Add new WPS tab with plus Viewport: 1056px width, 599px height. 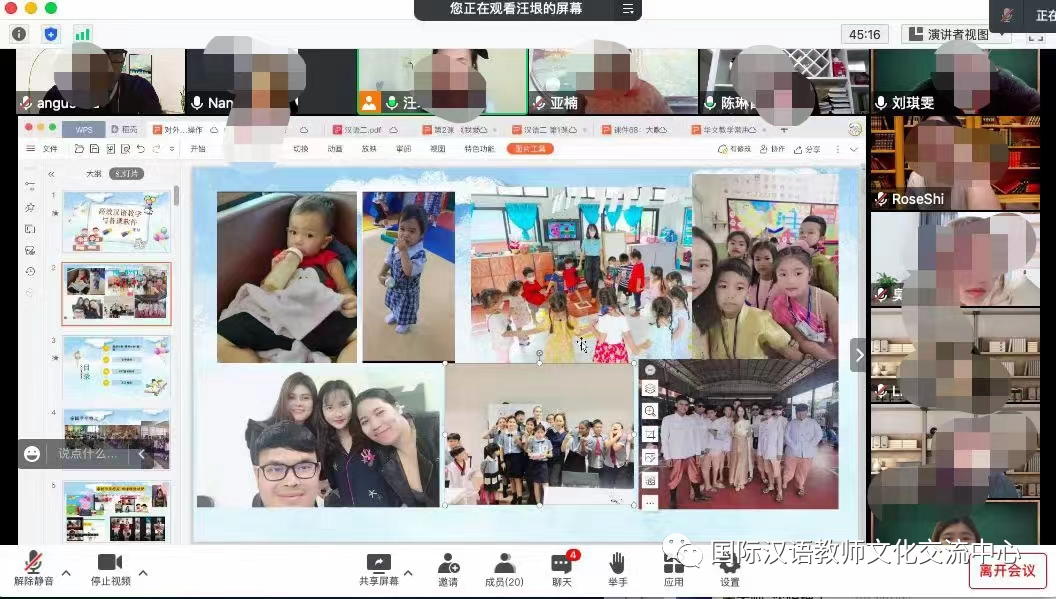[784, 129]
